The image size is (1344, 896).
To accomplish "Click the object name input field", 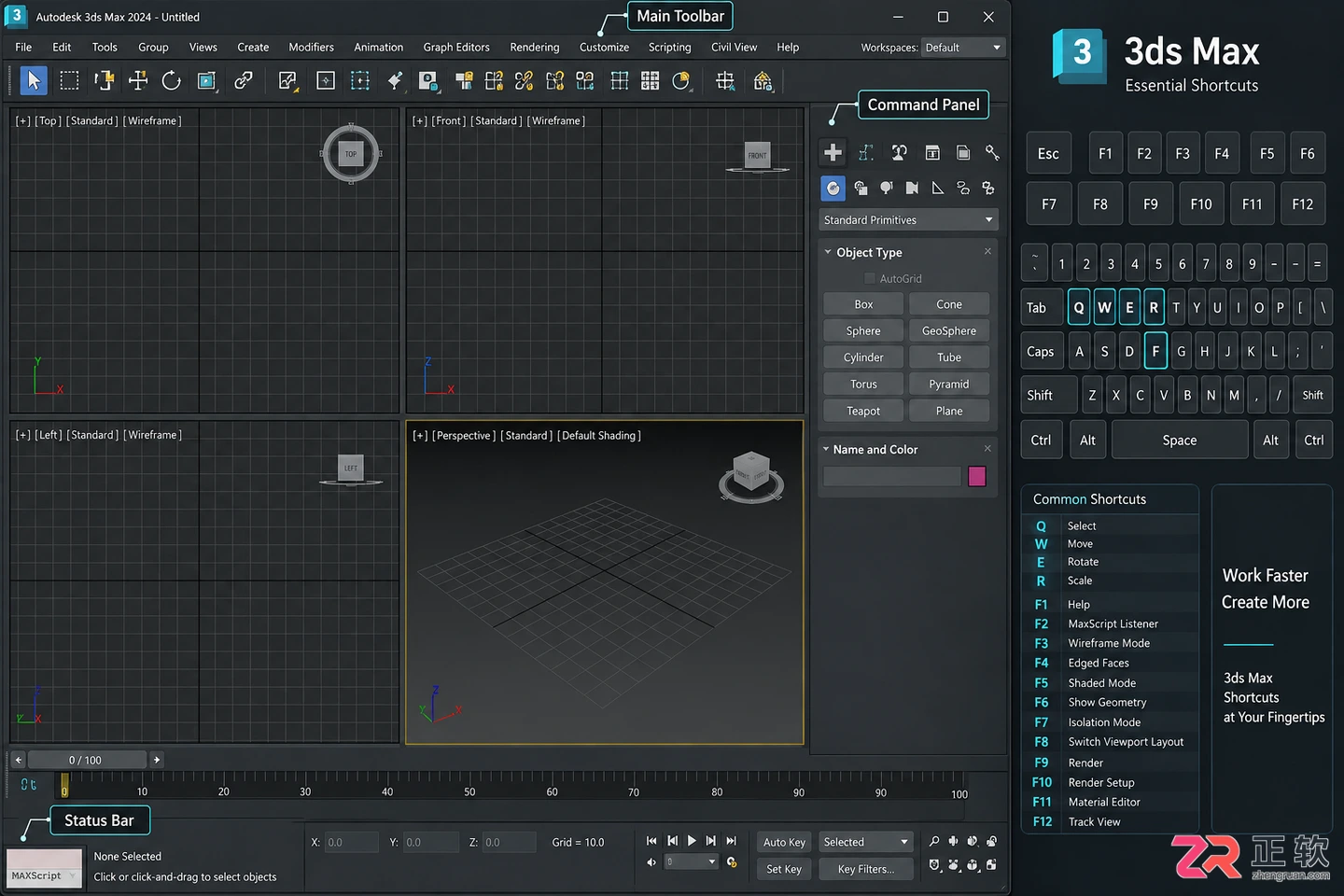I will (x=891, y=476).
